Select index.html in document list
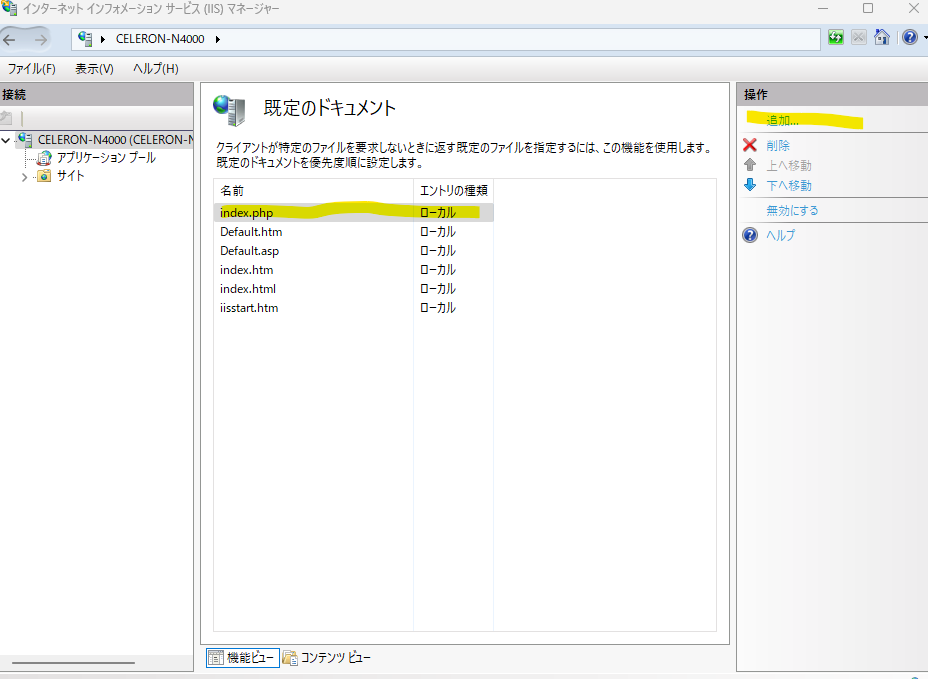Viewport: 928px width, 679px height. 354,288
